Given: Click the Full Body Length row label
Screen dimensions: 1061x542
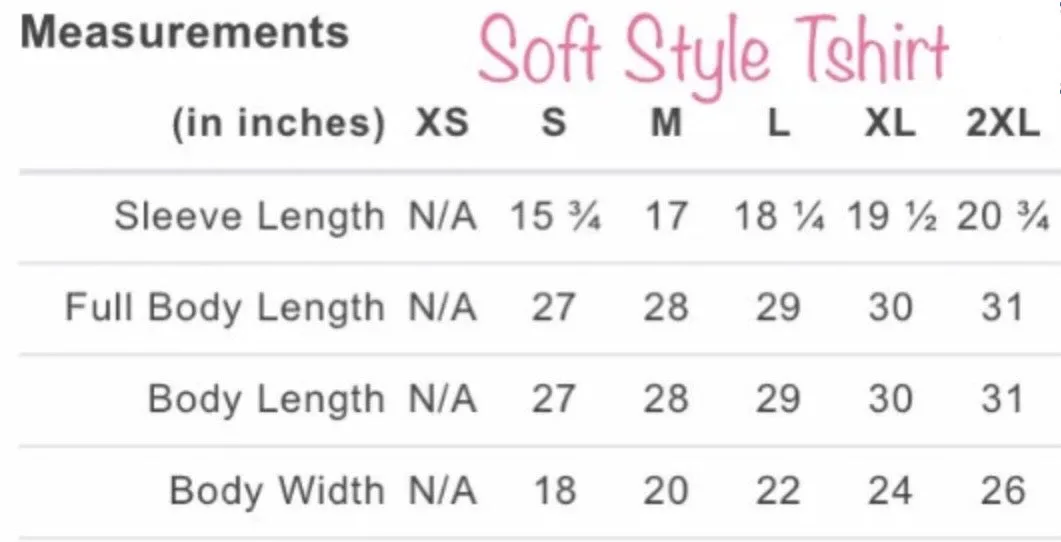Looking at the screenshot, I should [x=225, y=308].
